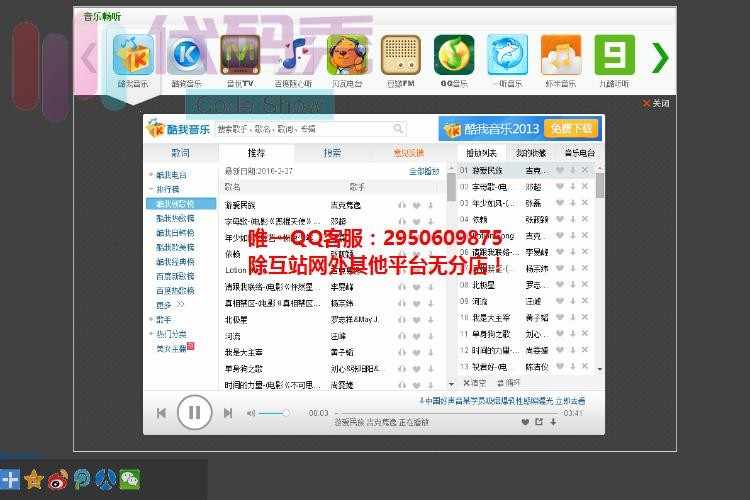Screen dimensions: 750x500
Task: Open the QQ Music green icon
Action: 454,55
